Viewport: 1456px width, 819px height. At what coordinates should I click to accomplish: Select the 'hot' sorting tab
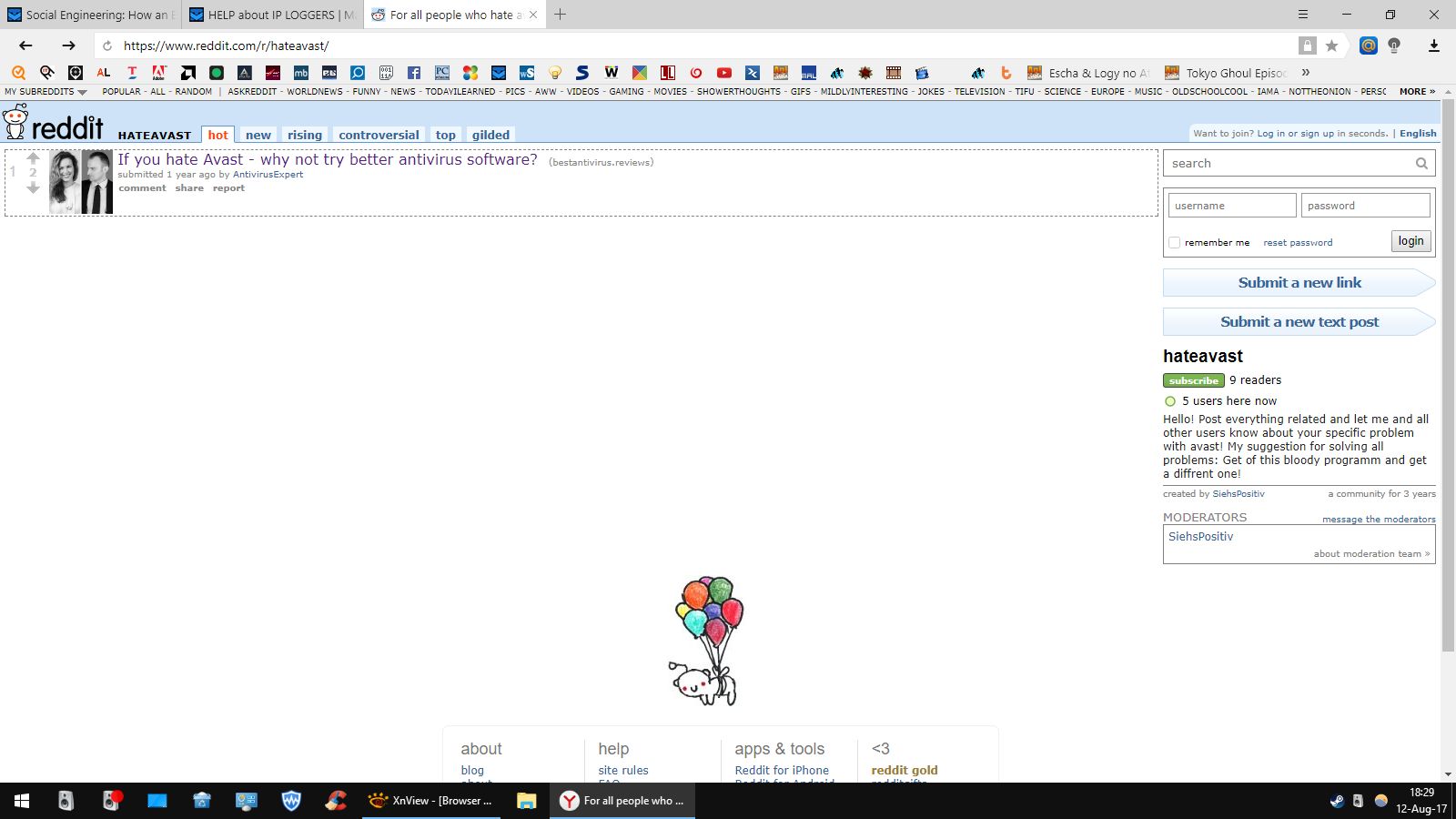(217, 135)
